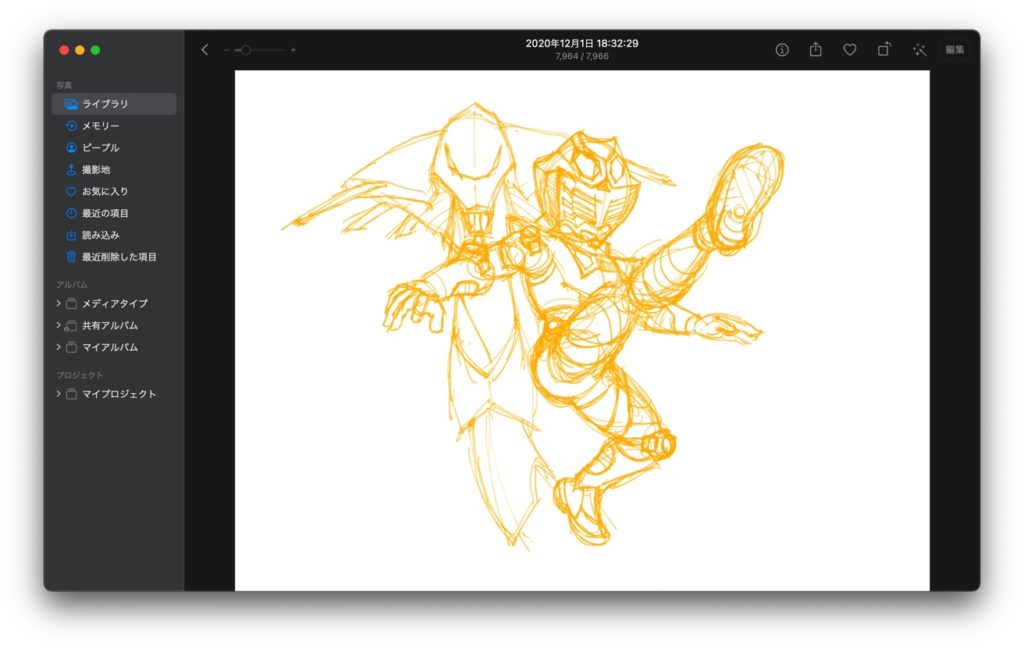
Task: Select ライブラリ in the sidebar
Action: click(114, 104)
